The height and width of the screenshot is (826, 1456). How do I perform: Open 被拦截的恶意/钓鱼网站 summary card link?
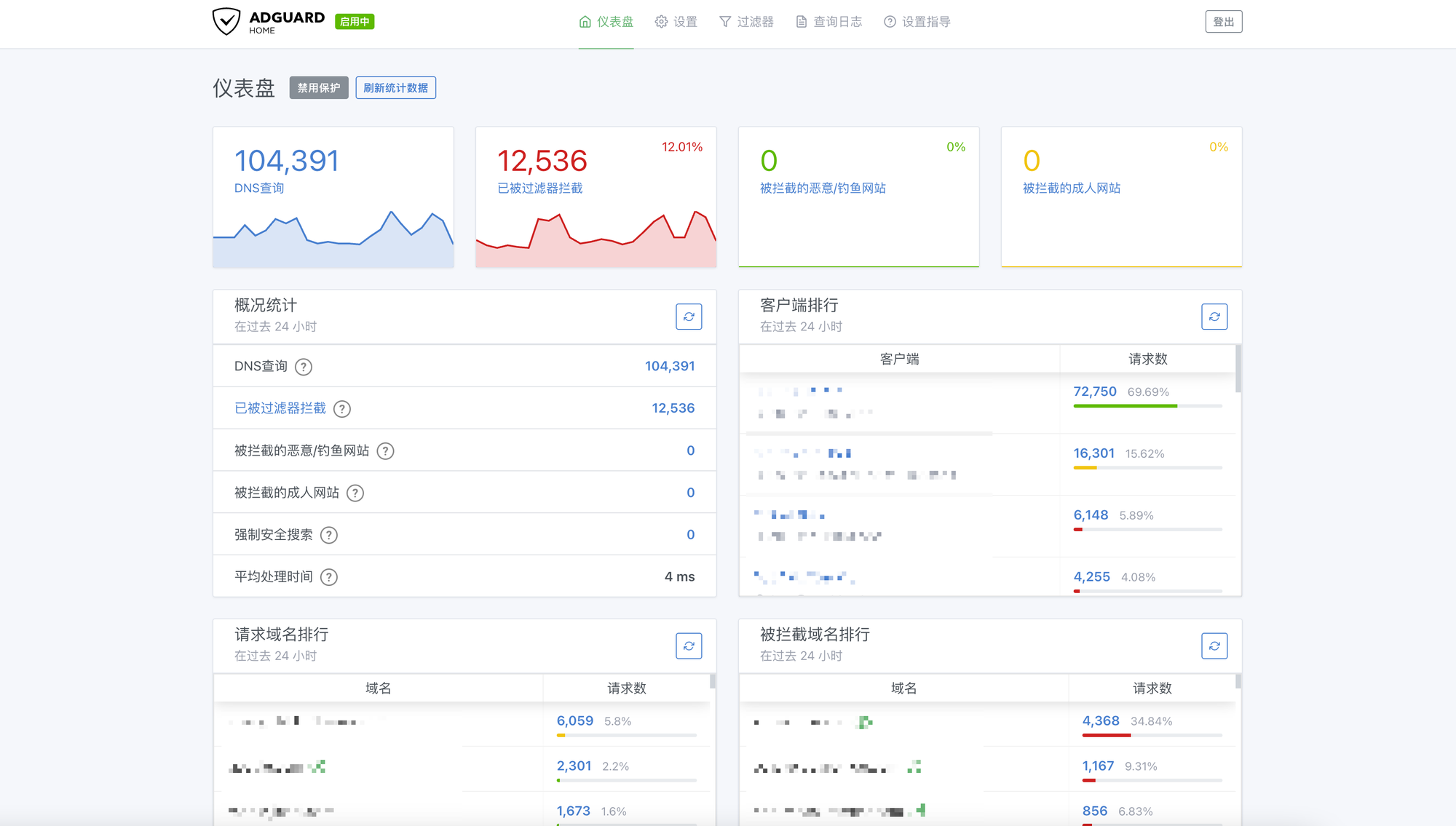pos(823,188)
